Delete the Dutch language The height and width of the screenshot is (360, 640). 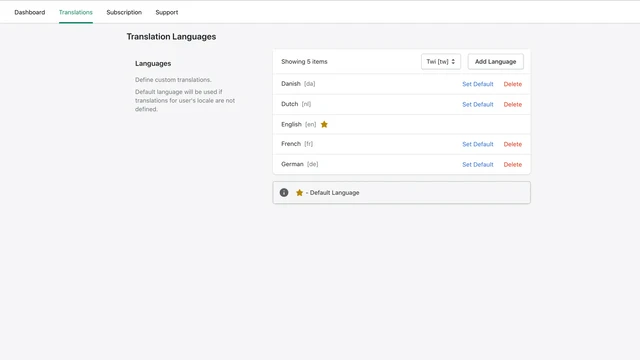pos(513,104)
